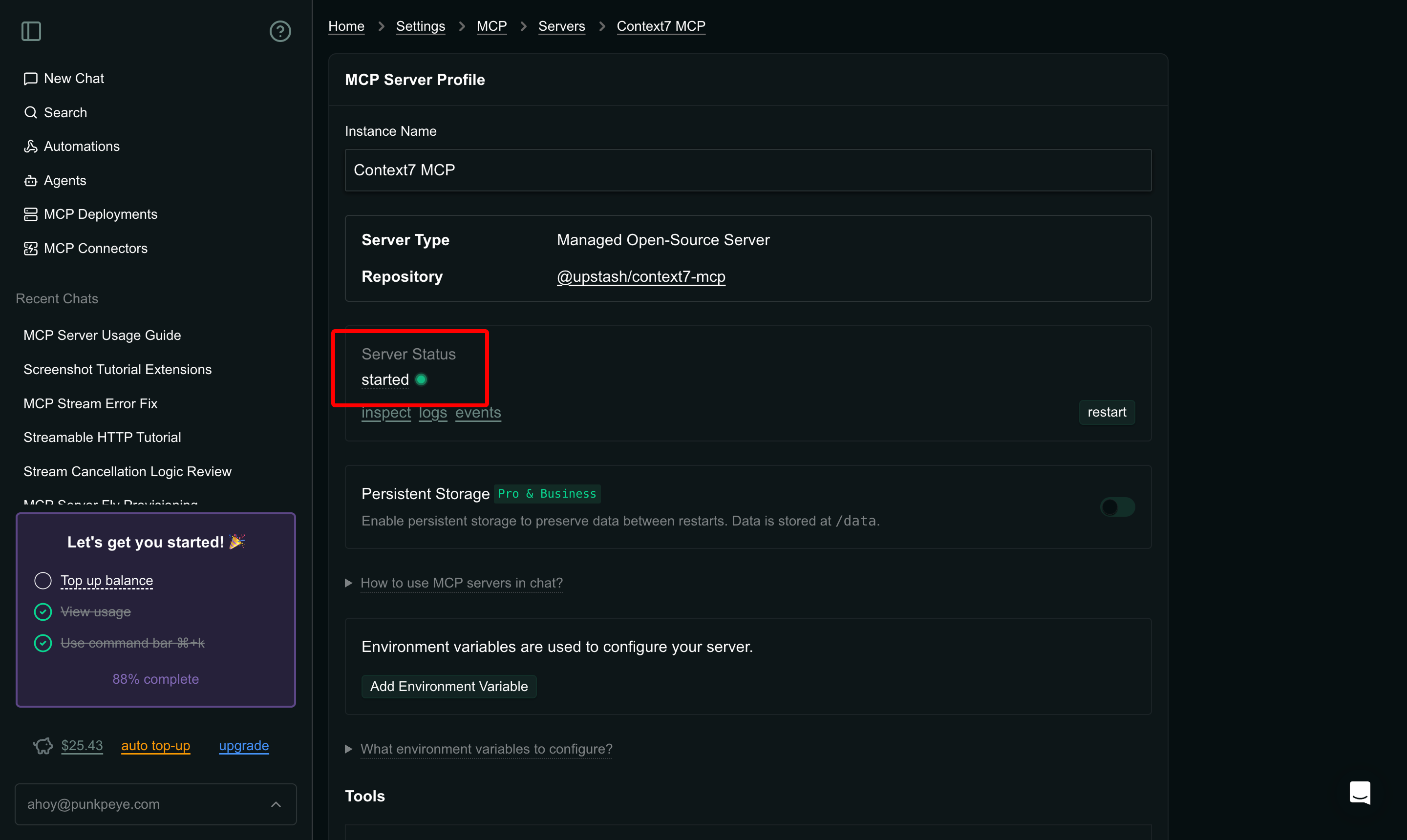1407x840 pixels.
Task: Click the restart server button
Action: (1107, 412)
